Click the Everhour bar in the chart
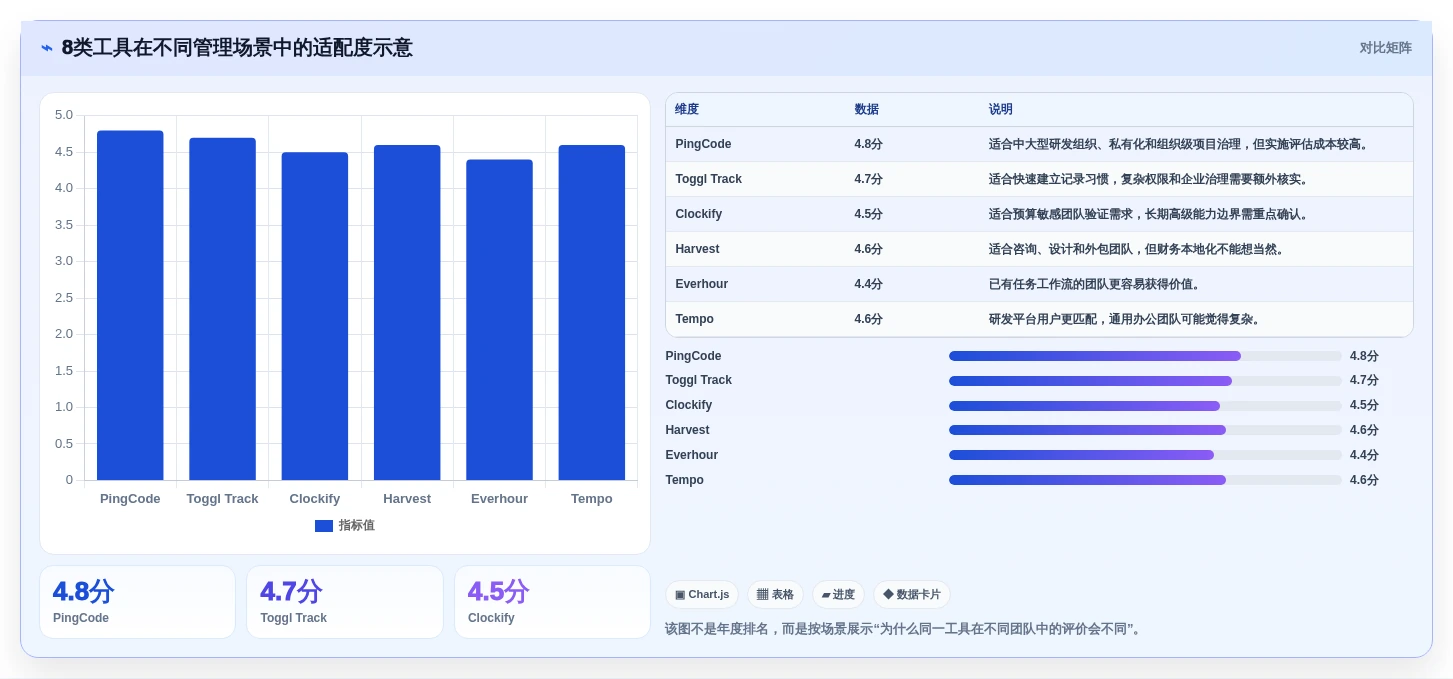Viewport: 1453px width, 679px height. pos(499,320)
